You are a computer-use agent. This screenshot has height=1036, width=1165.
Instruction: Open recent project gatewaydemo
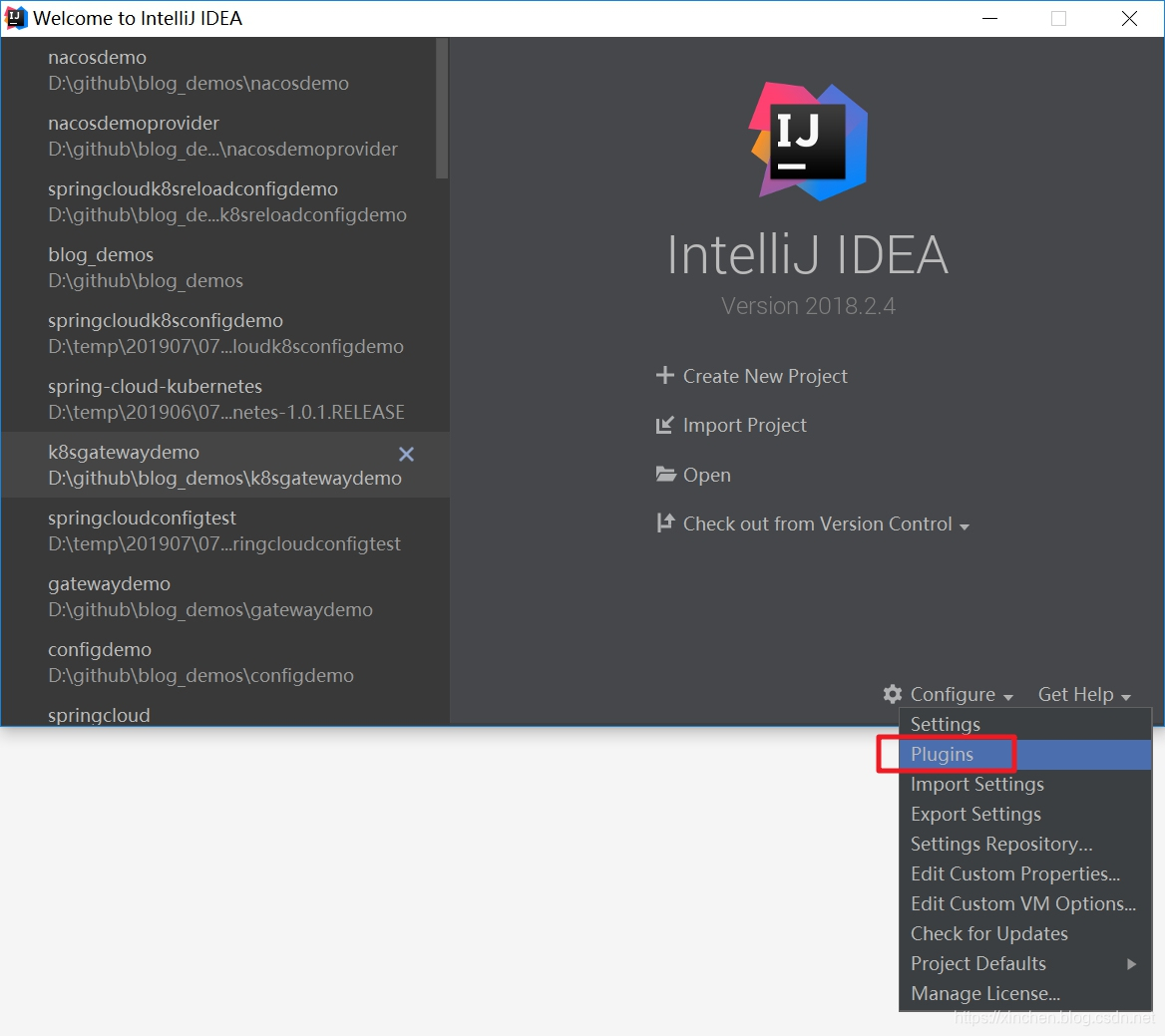pos(225,596)
